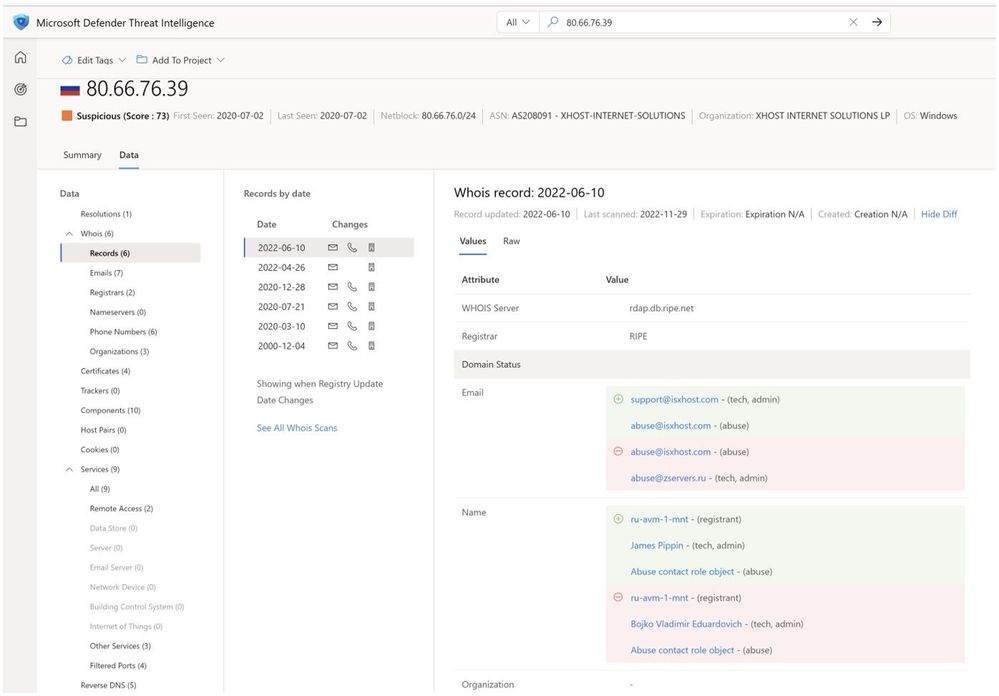Collapse the Whois (6) tree section
999x696 pixels.
tap(69, 233)
